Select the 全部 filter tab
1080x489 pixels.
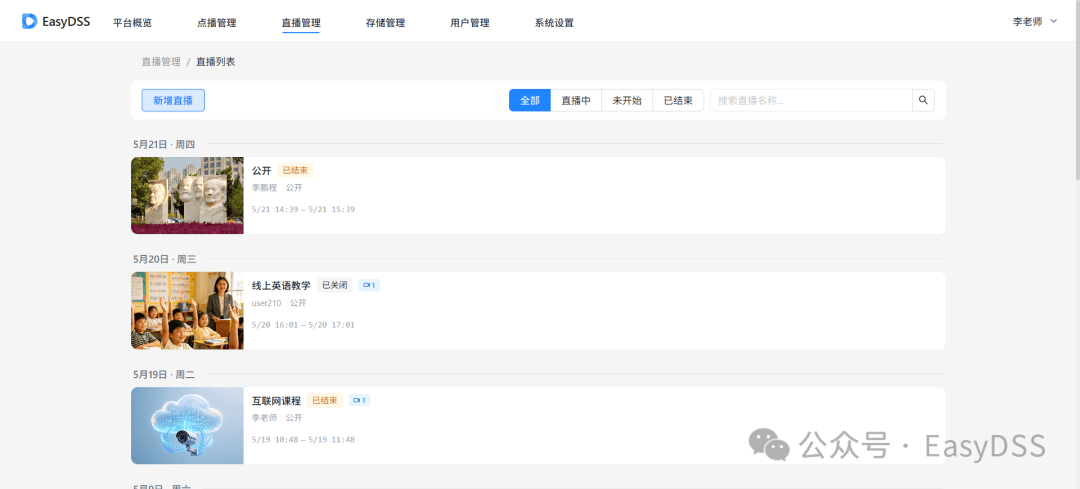pos(530,101)
